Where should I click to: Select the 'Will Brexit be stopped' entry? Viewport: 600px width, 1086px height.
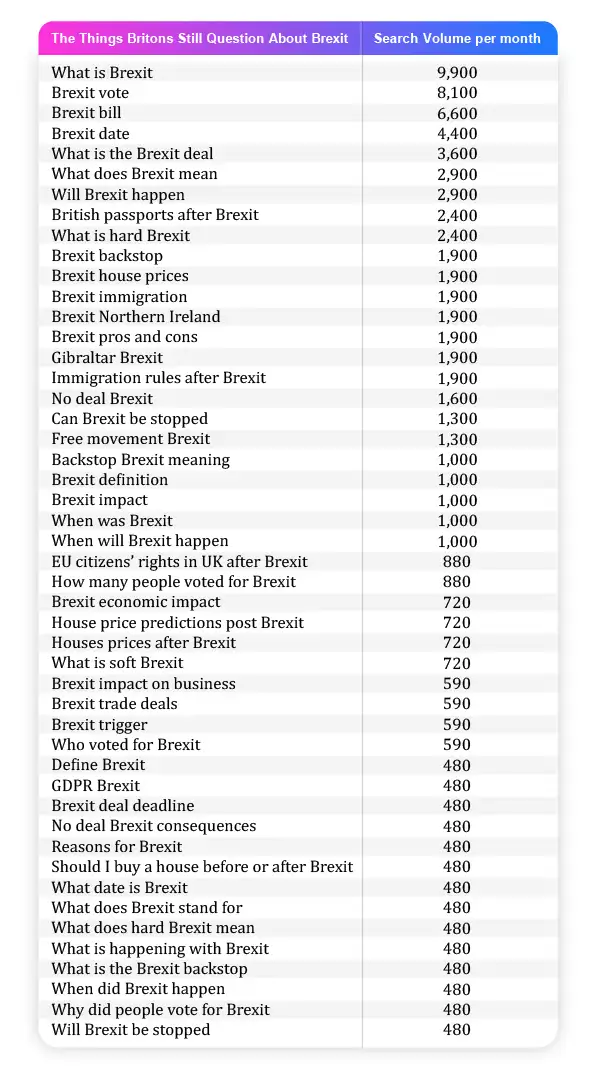point(131,1030)
